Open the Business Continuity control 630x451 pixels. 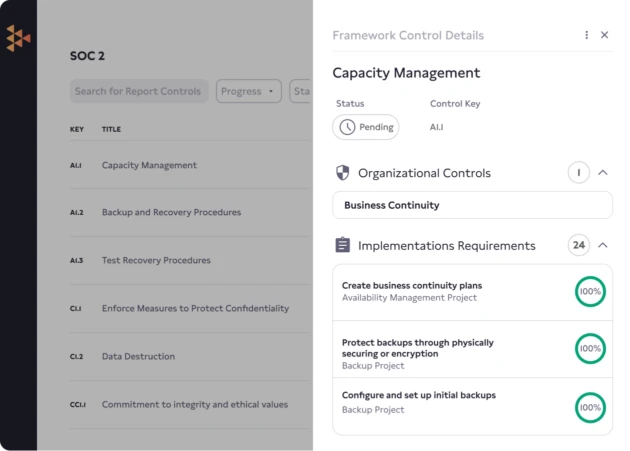(x=472, y=205)
